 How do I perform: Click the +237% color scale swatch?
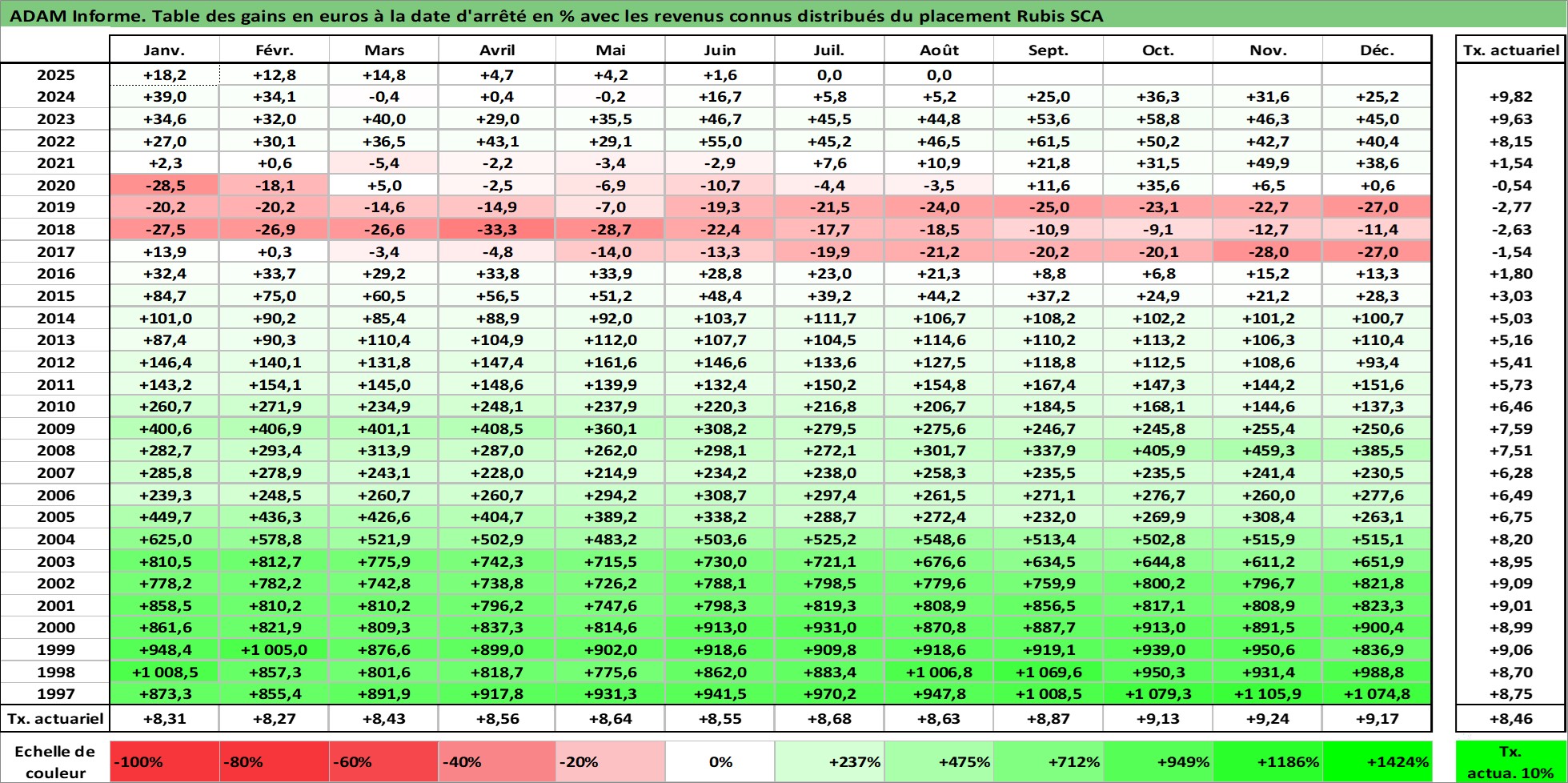(x=829, y=762)
